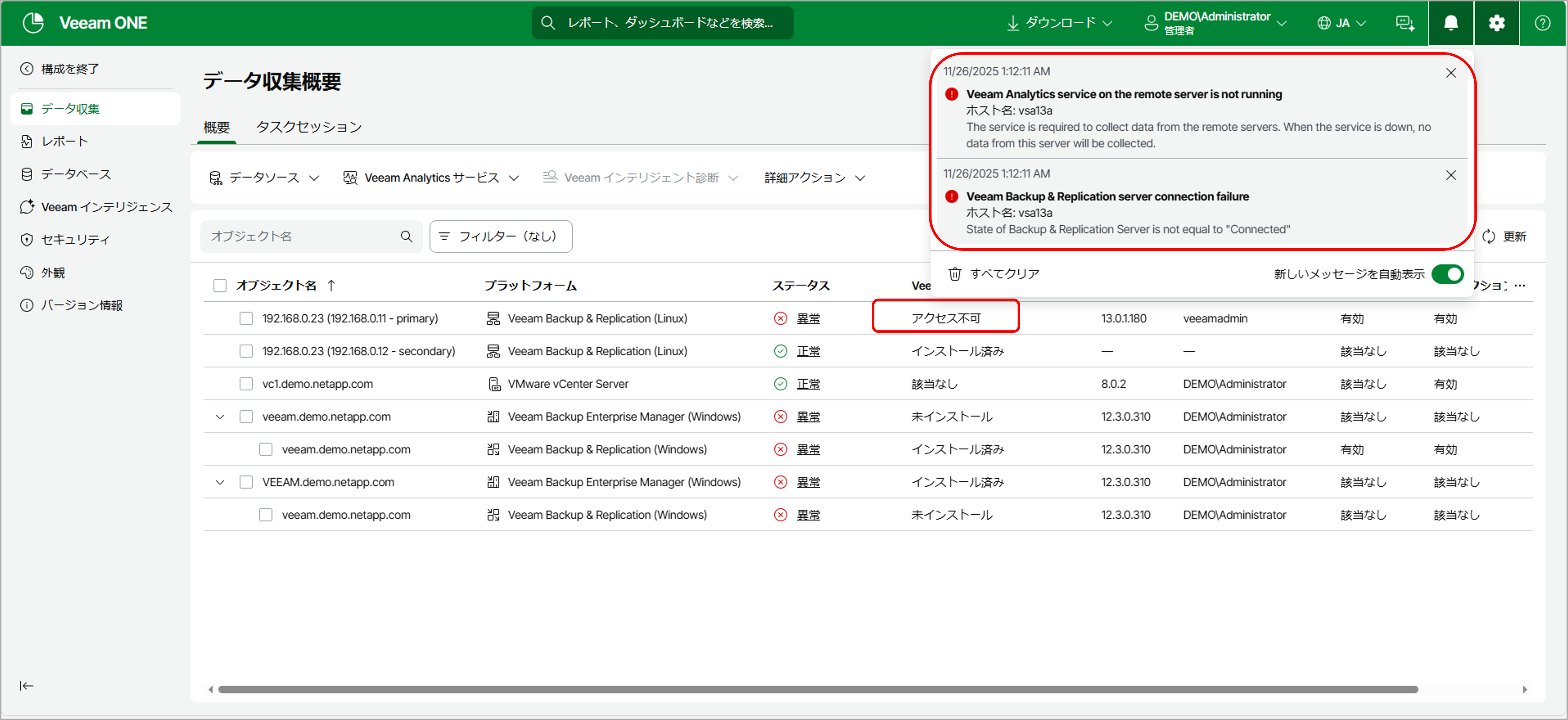Switch to the タスクセッション tab
This screenshot has width=1568, height=720.
tap(309, 126)
